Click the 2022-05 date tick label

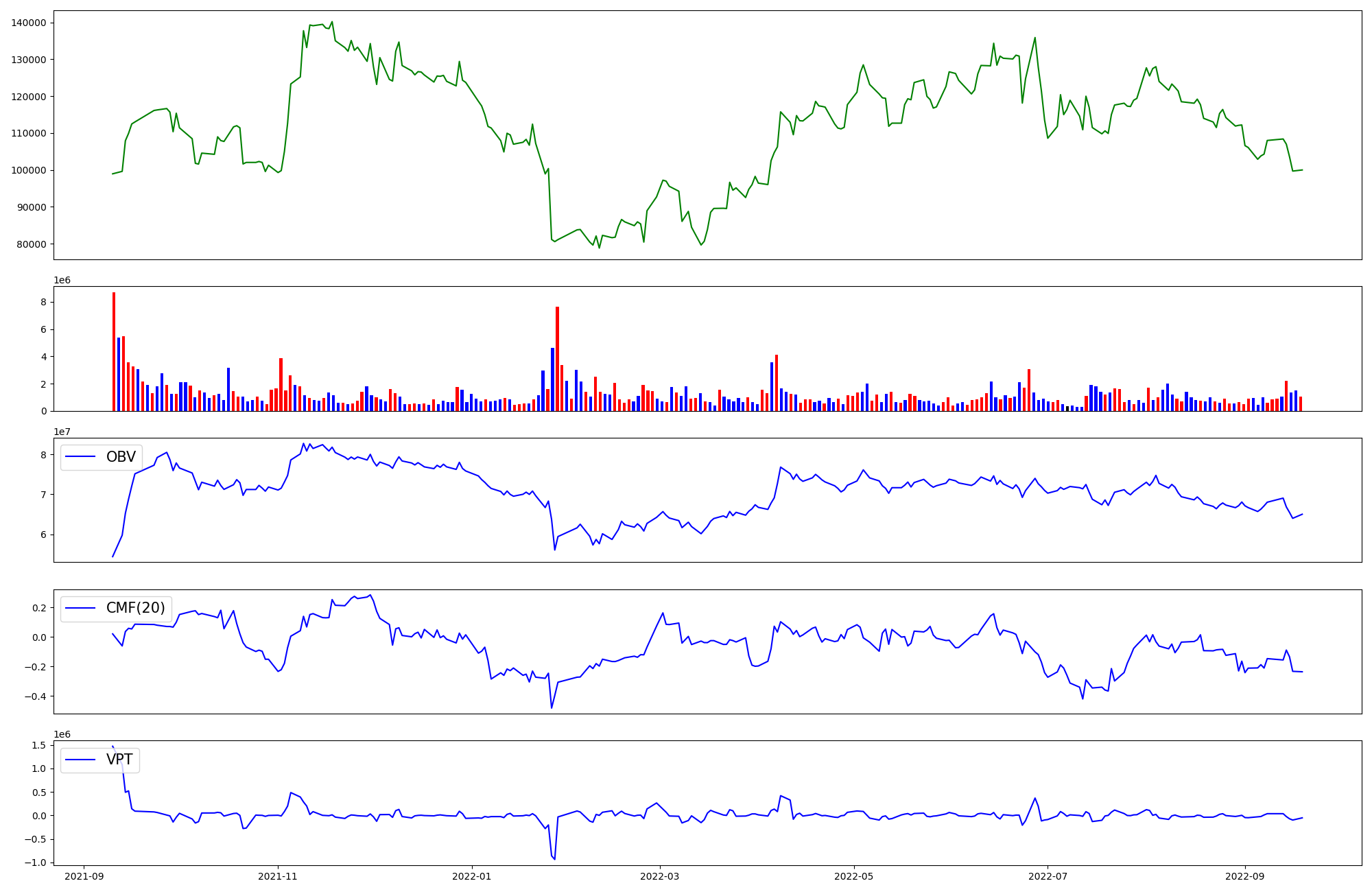(854, 876)
